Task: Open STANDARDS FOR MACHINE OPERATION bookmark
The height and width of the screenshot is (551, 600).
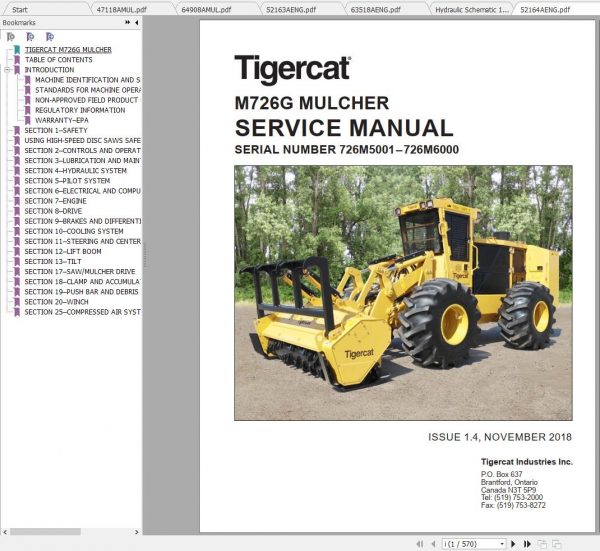Action: point(88,90)
